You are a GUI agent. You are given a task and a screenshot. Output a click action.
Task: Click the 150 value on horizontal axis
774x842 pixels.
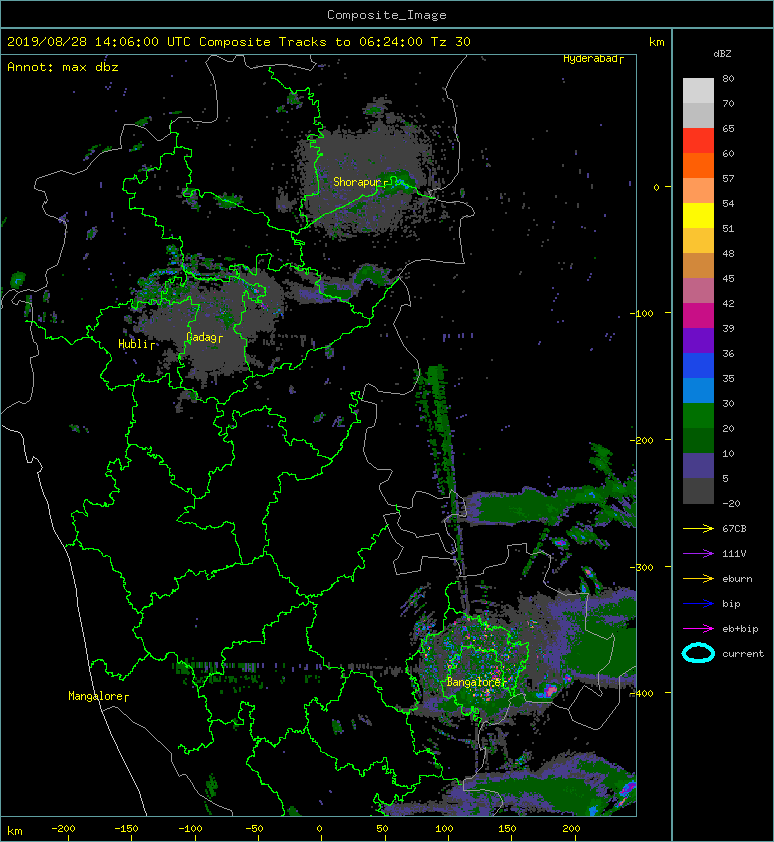507,829
